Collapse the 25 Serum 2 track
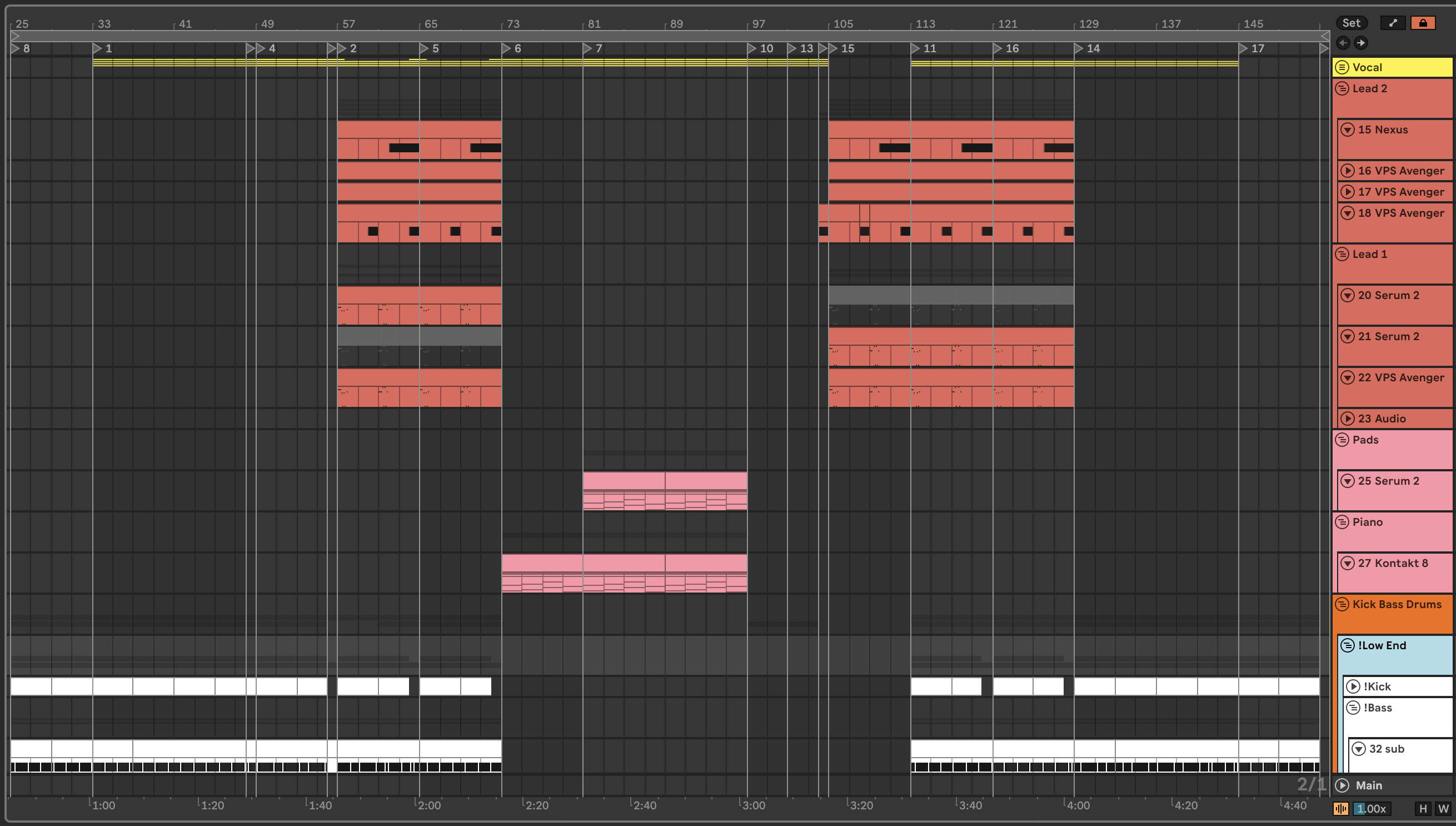The width and height of the screenshot is (1456, 826). (x=1348, y=481)
